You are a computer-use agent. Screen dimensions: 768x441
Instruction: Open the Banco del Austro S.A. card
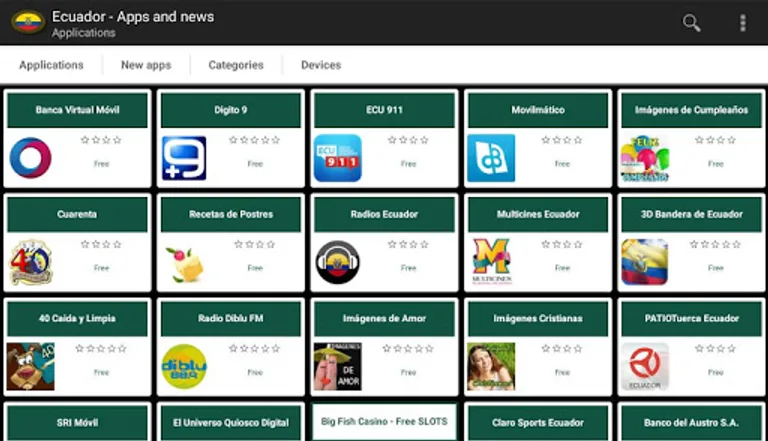tap(692, 422)
